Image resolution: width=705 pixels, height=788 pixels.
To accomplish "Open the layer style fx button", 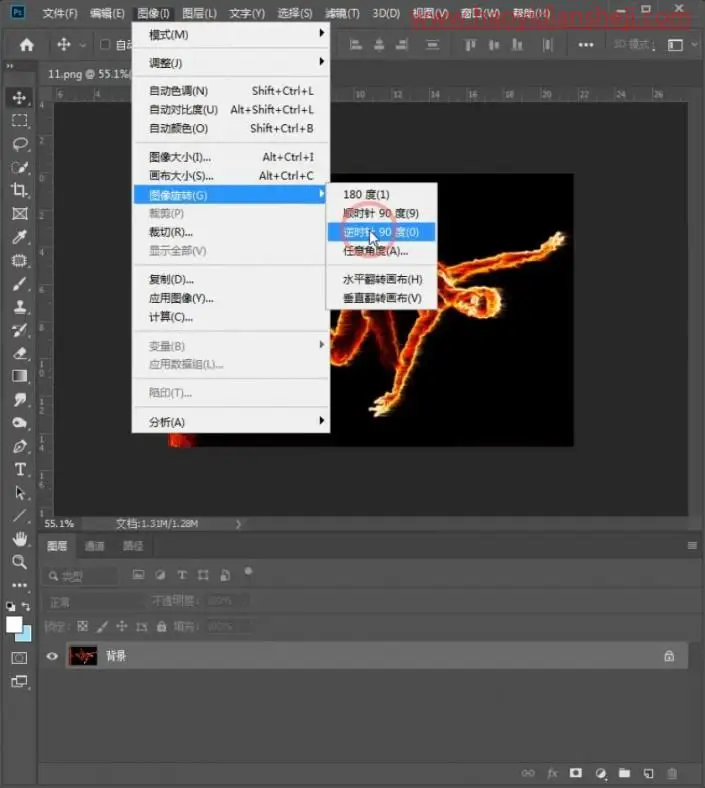I will 552,773.
